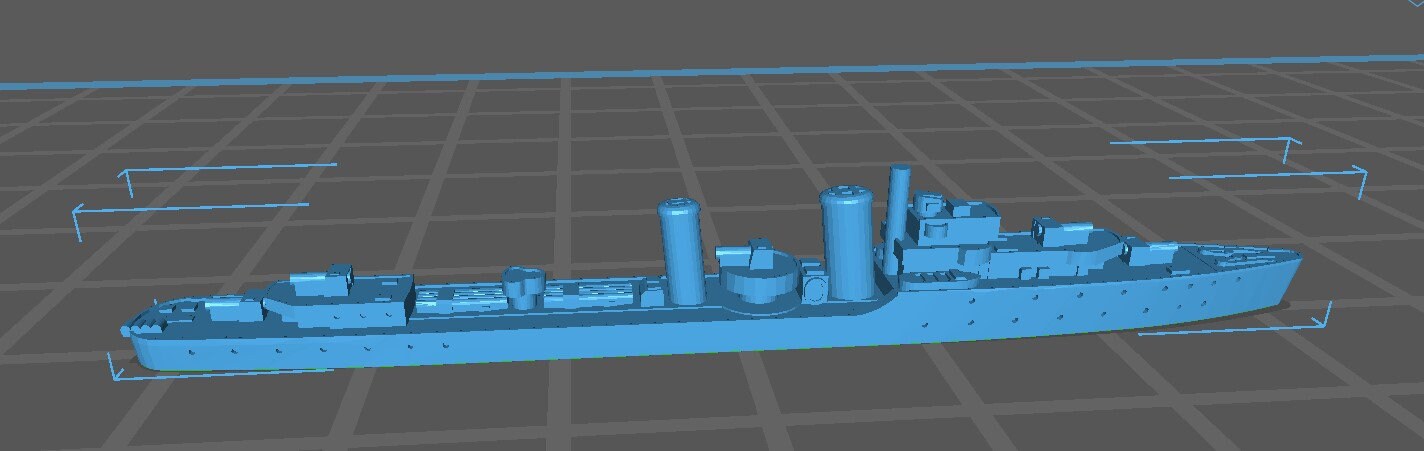Select the taller forward funnel of the ship
The width and height of the screenshot is (1424, 451).
coord(847,243)
